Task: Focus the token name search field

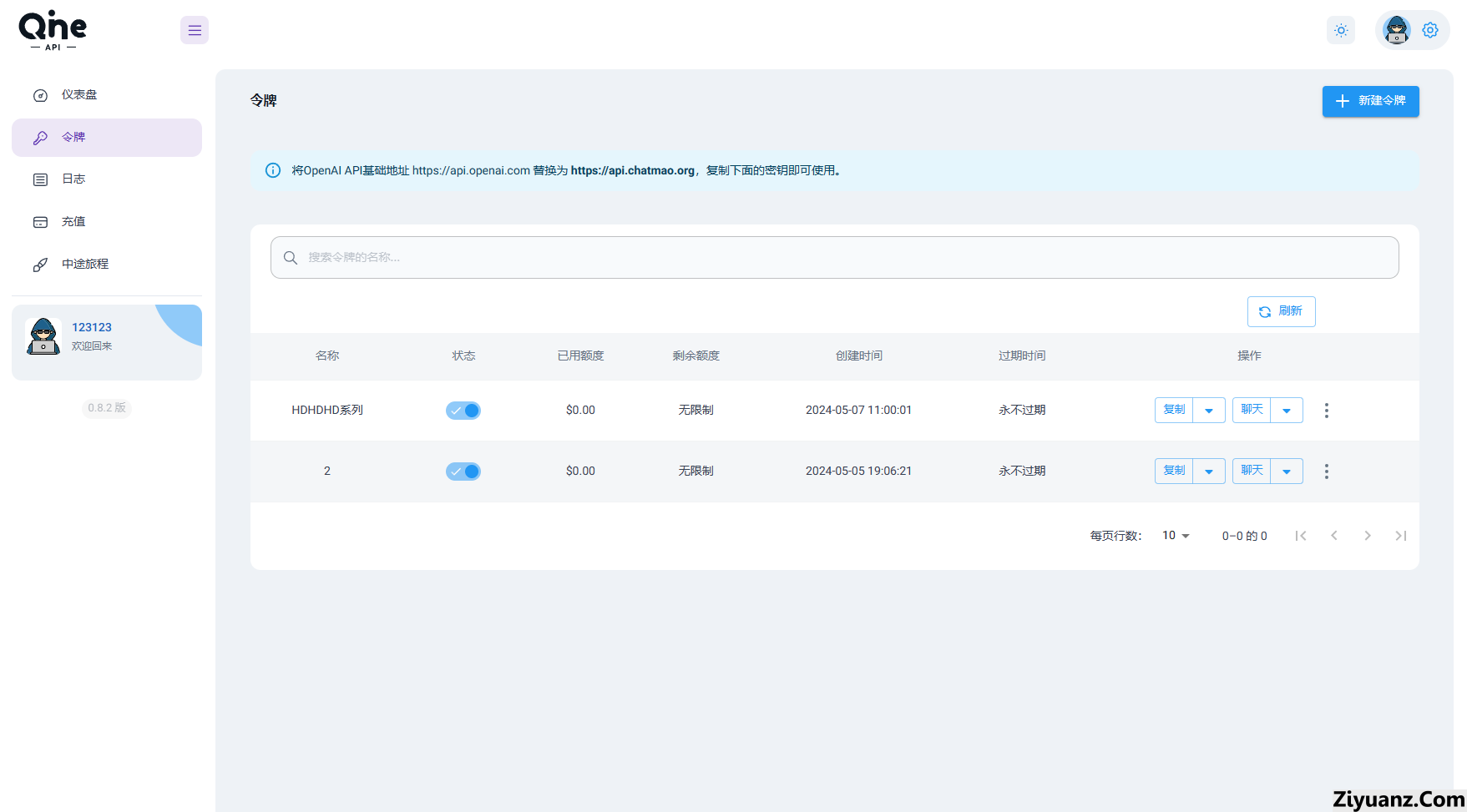Action: (x=835, y=258)
